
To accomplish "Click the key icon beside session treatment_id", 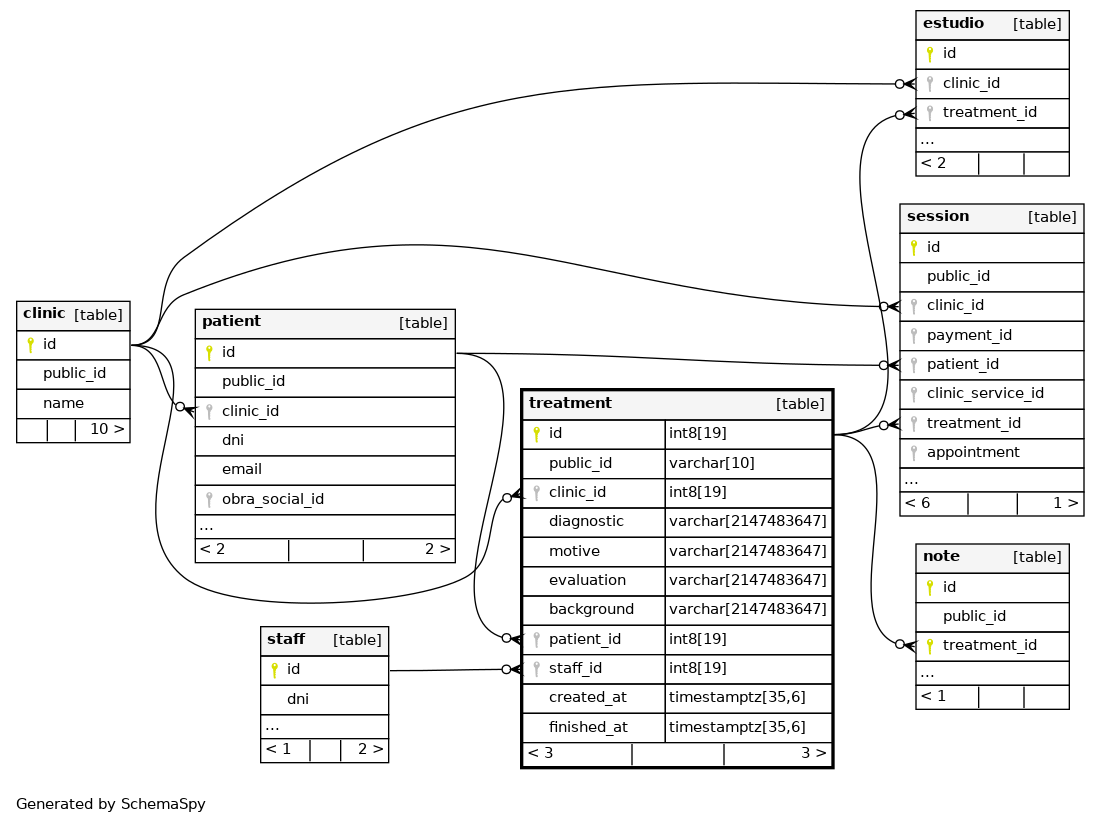I will click(x=913, y=424).
